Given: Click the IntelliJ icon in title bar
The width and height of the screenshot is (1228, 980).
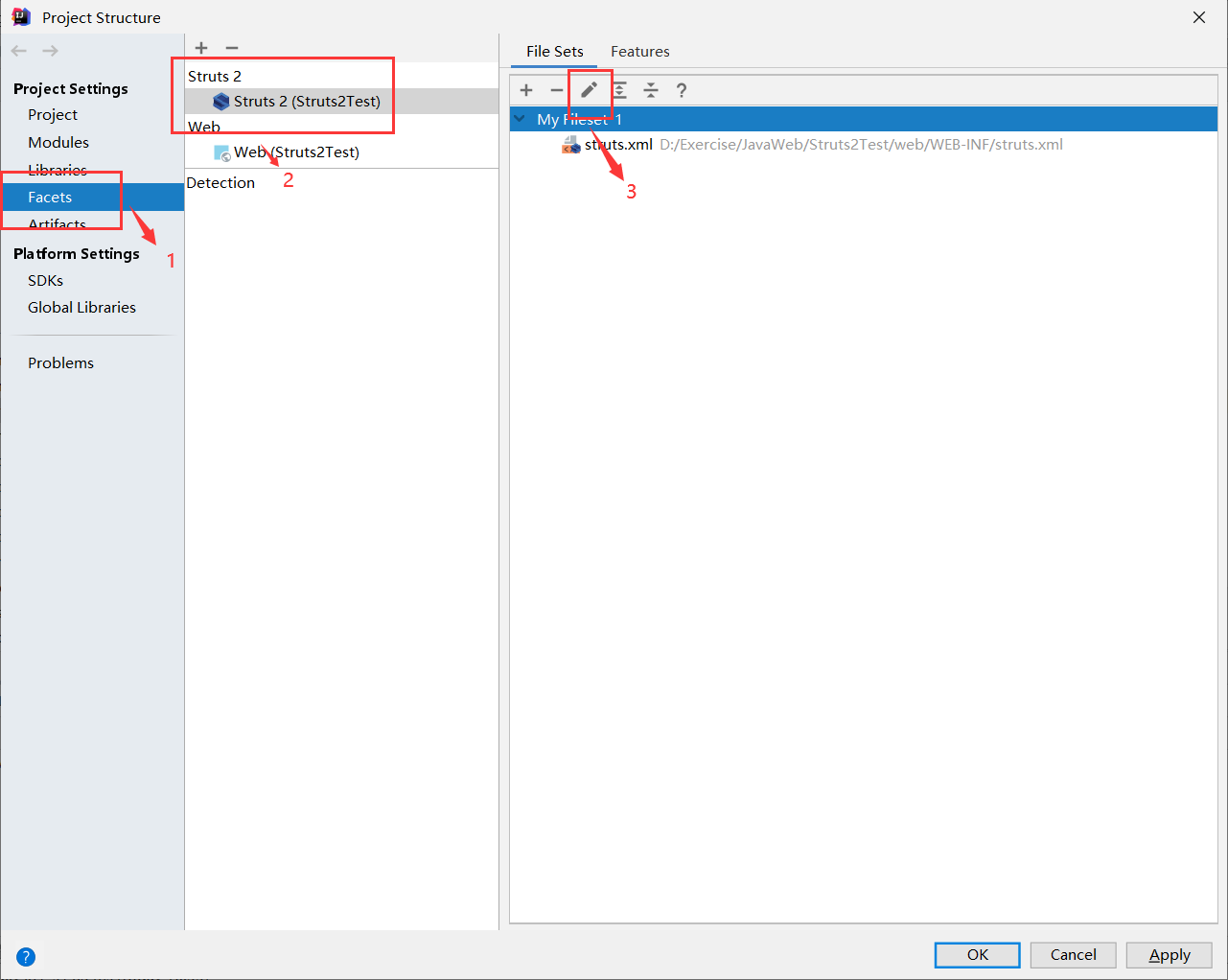Looking at the screenshot, I should [x=21, y=17].
